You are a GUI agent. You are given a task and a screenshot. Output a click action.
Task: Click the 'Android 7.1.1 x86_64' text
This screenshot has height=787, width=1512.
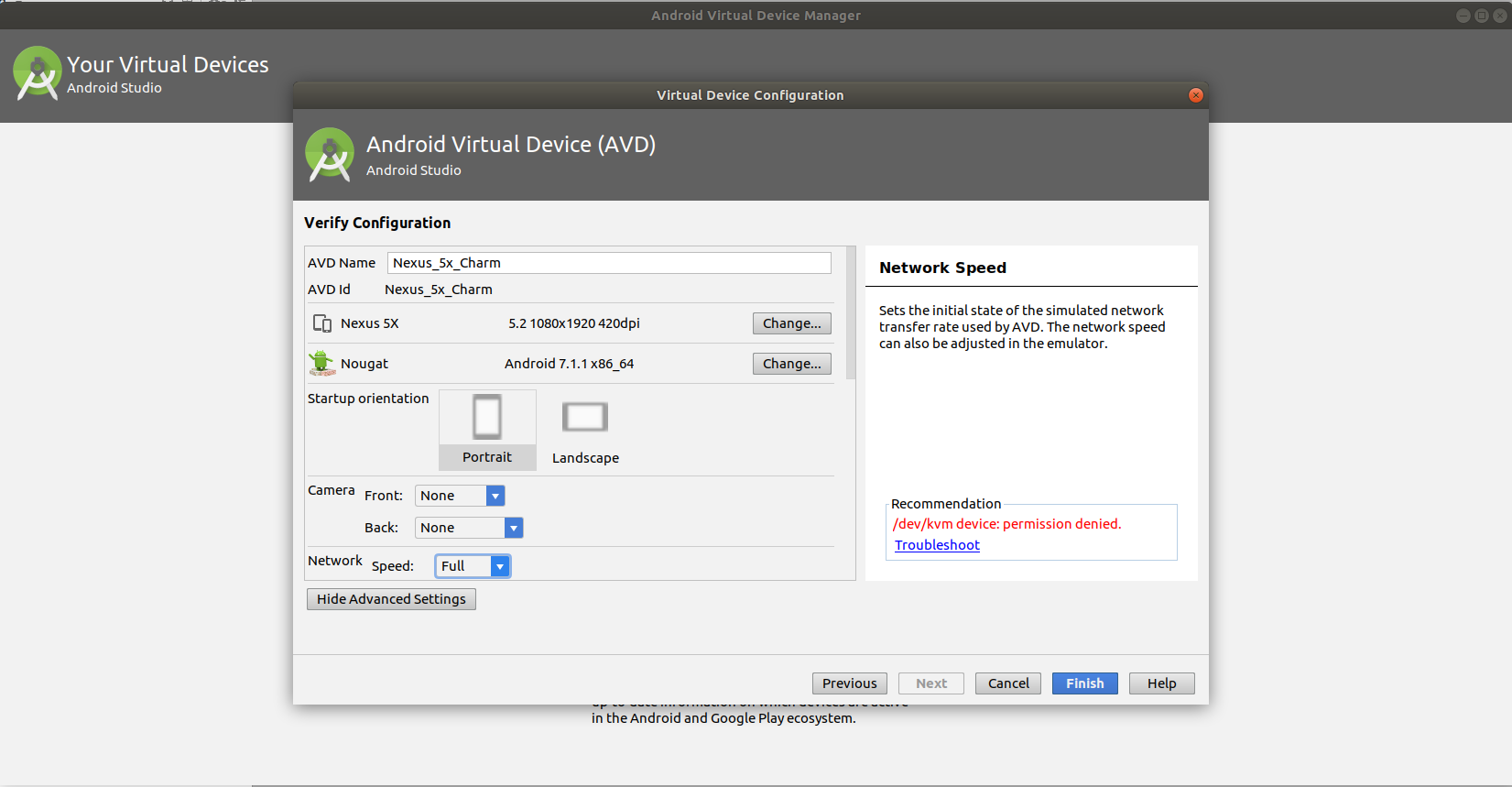(569, 364)
